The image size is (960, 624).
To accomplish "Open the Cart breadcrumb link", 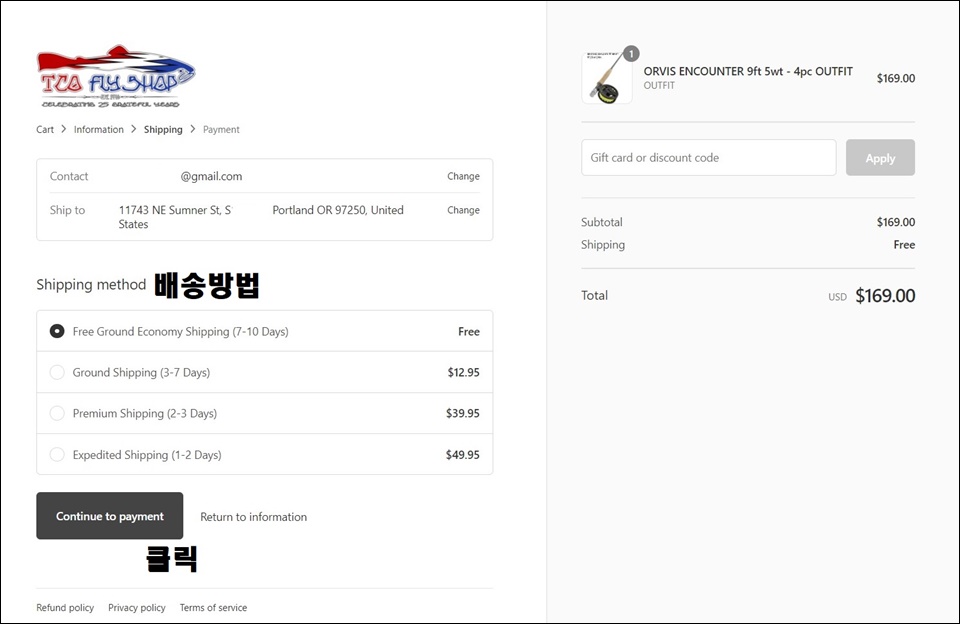I will [45, 129].
